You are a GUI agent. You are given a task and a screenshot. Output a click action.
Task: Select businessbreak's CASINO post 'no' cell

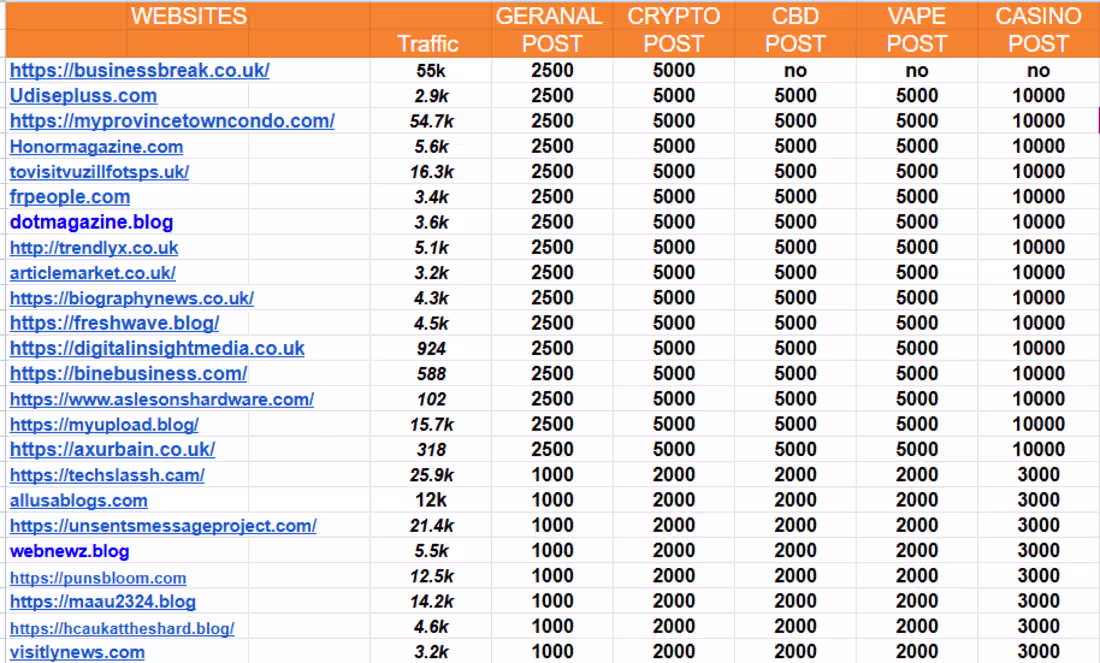click(1038, 70)
